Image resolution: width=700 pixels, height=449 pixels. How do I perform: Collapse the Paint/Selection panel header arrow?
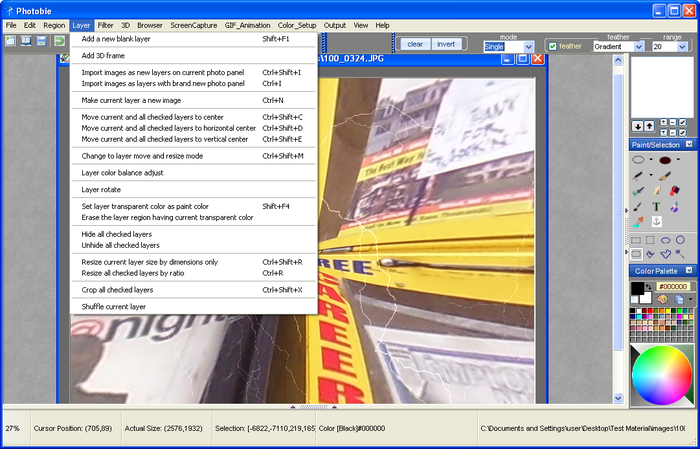[x=689, y=144]
